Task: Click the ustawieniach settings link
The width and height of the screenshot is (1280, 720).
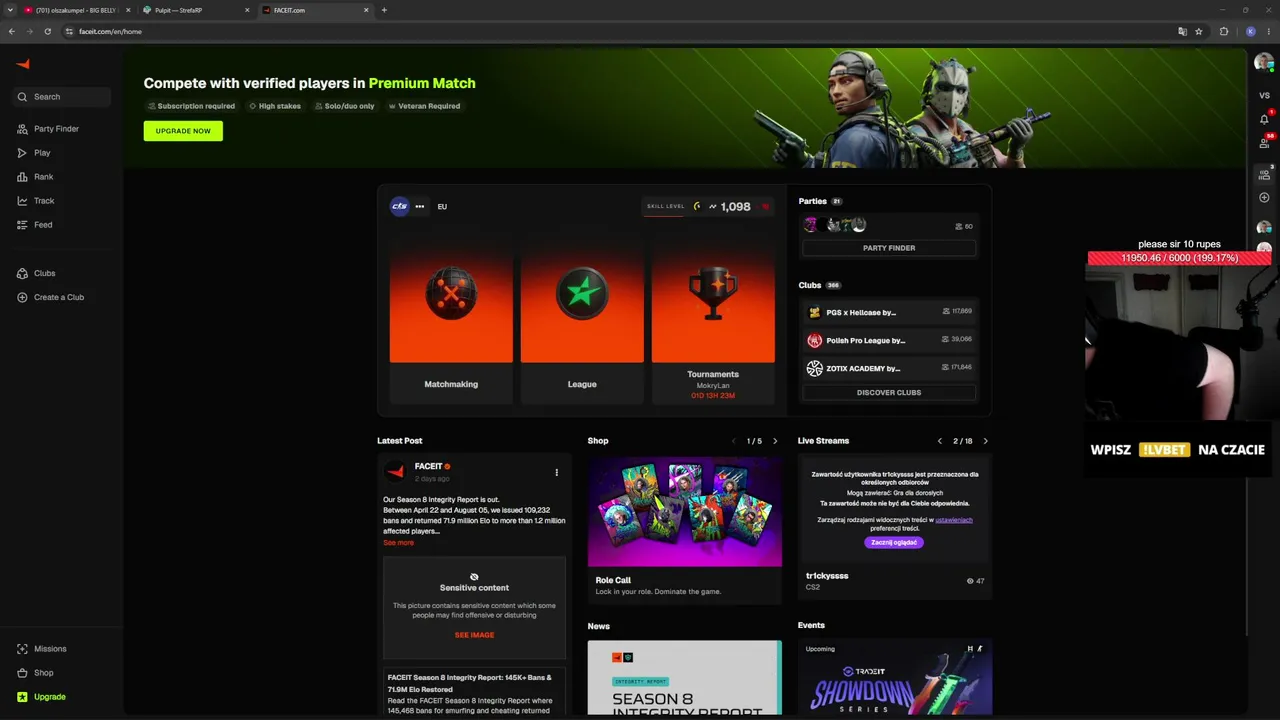Action: tap(954, 520)
